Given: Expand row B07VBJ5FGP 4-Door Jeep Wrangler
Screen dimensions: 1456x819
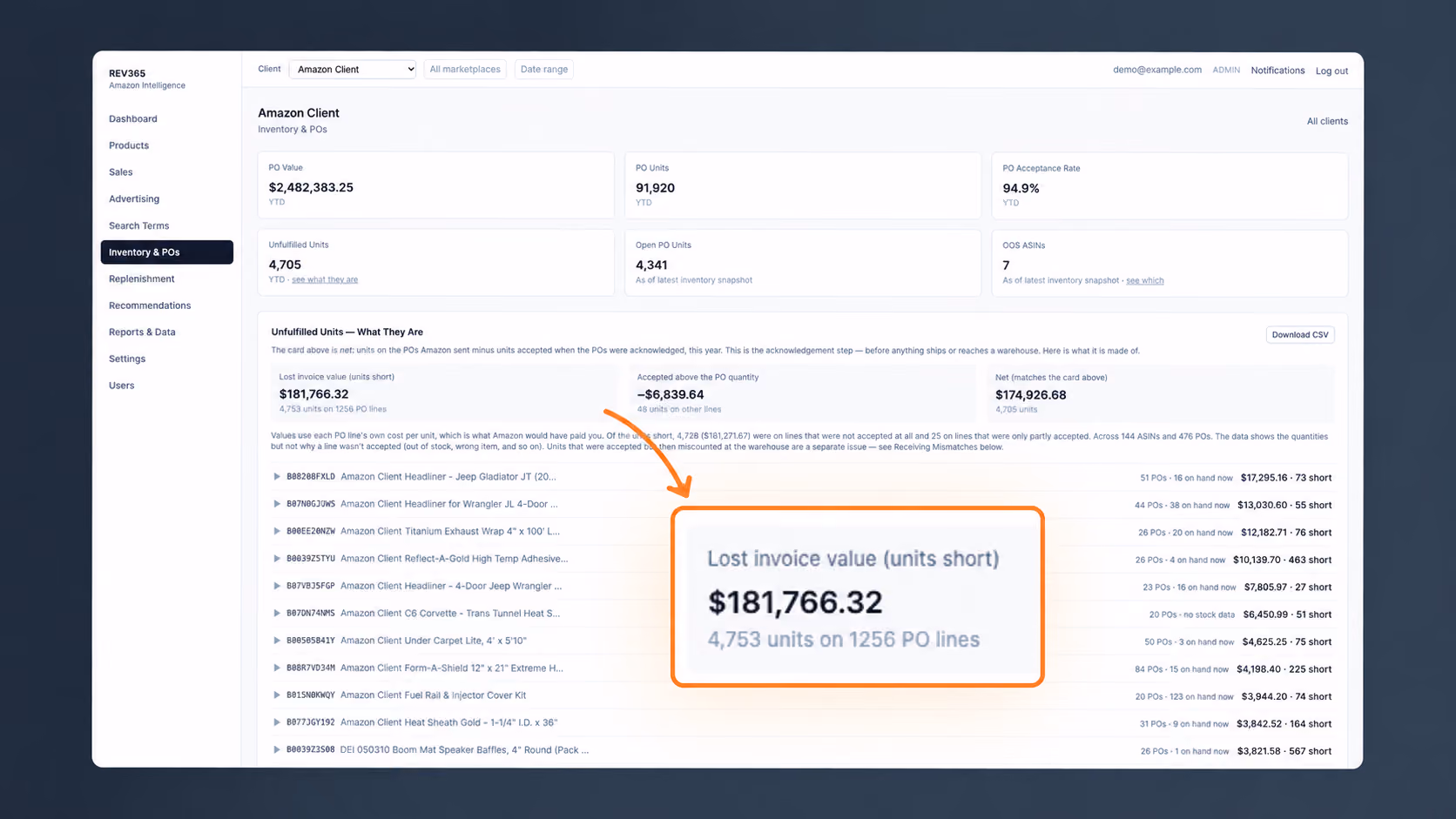Looking at the screenshot, I should 277,586.
